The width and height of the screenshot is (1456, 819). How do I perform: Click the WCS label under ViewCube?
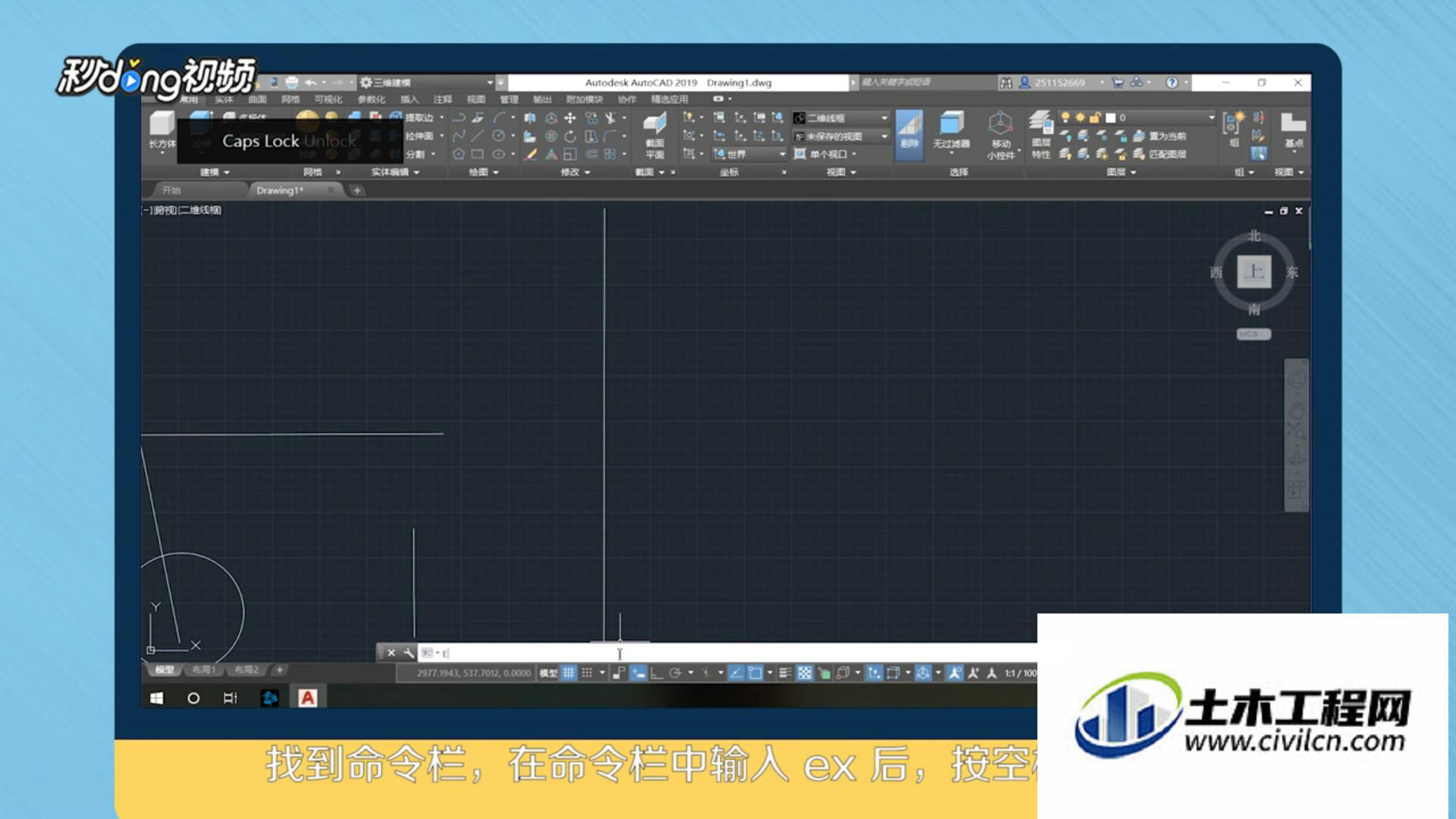[x=1254, y=334]
